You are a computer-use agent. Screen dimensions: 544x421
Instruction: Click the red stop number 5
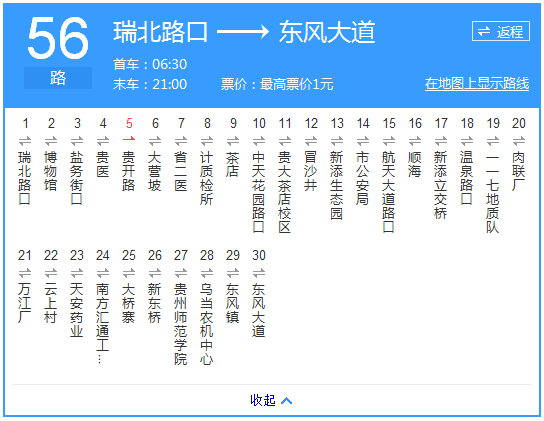129,123
